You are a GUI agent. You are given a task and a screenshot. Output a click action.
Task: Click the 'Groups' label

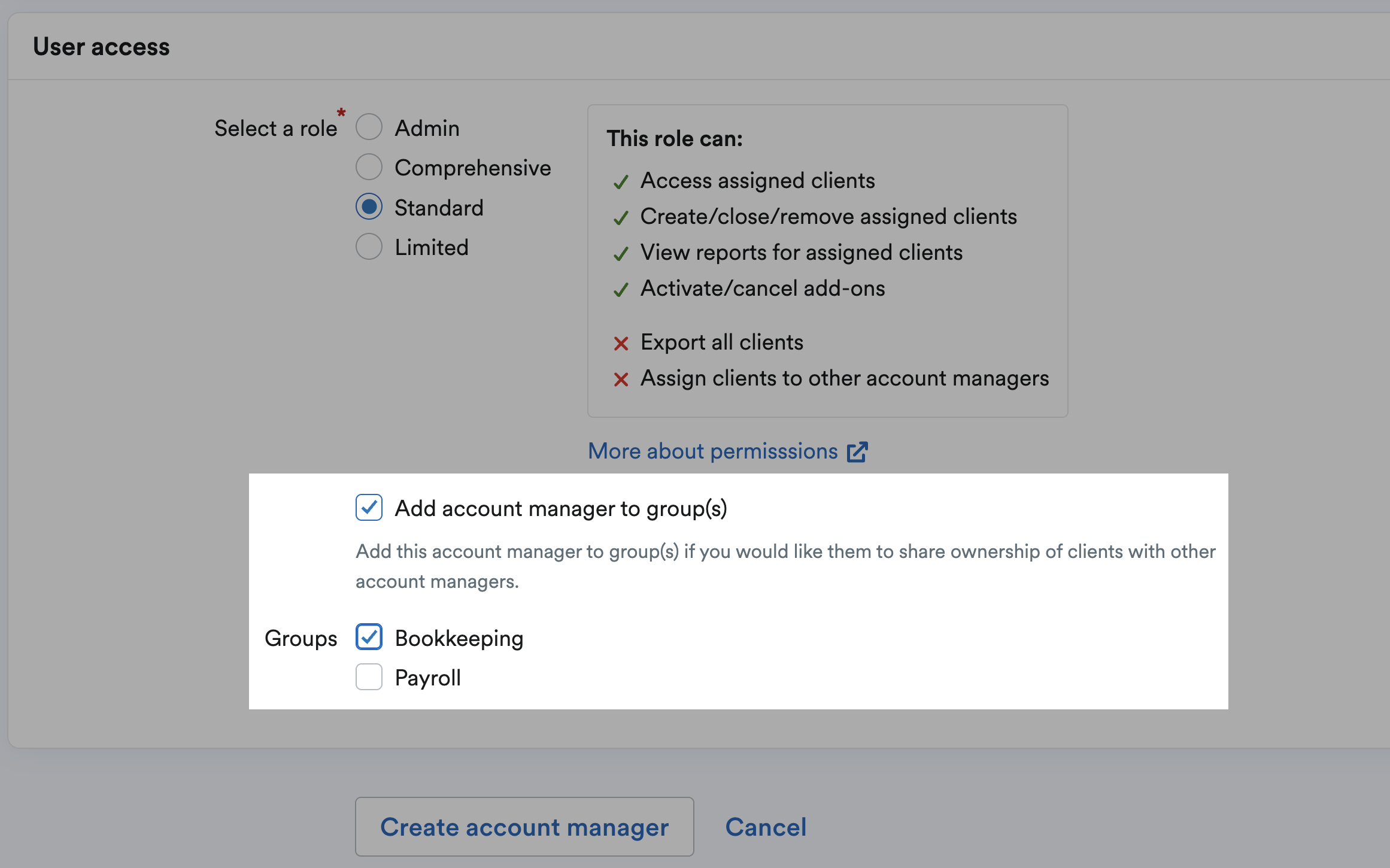pyautogui.click(x=301, y=638)
